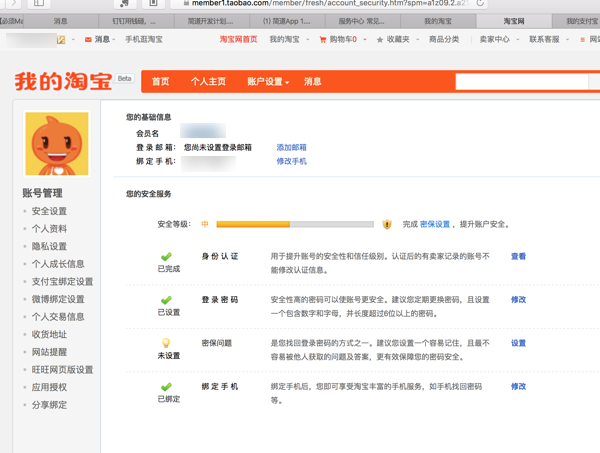Viewport: 600px width, 453px height.
Task: Click the 淘宝网首页 link
Action: 238,39
